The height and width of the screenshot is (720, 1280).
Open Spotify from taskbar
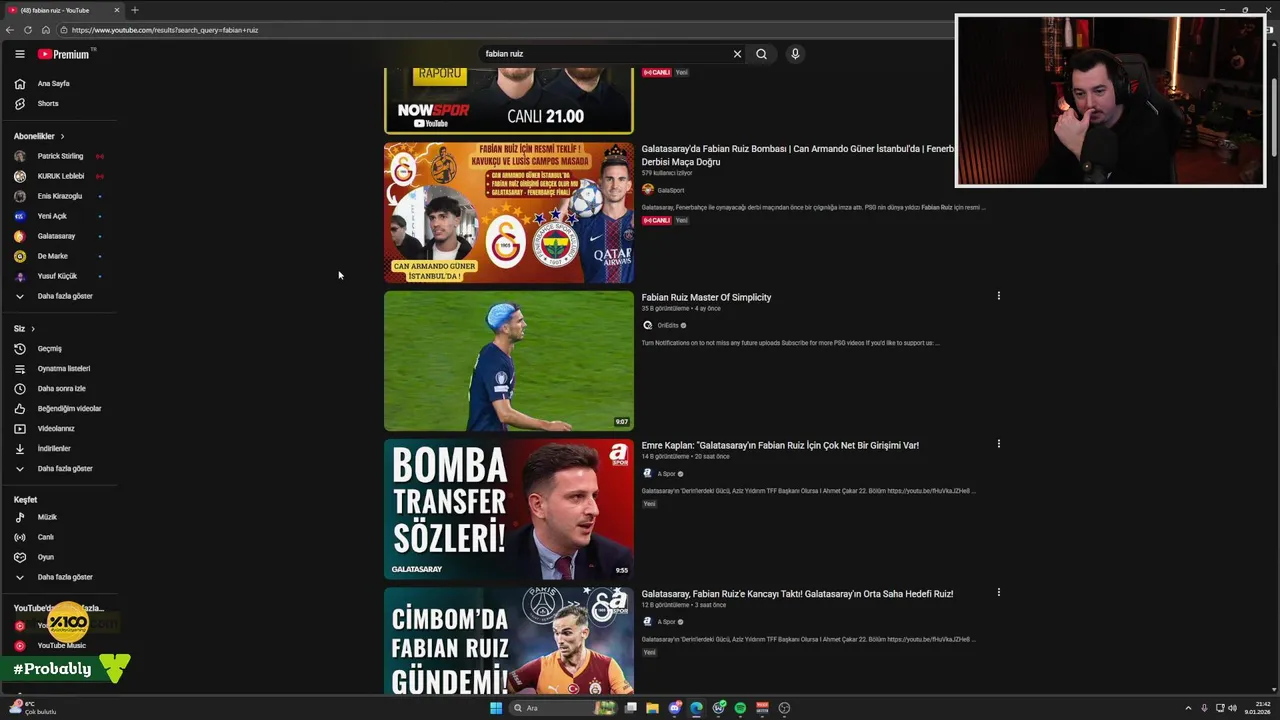pyautogui.click(x=740, y=708)
